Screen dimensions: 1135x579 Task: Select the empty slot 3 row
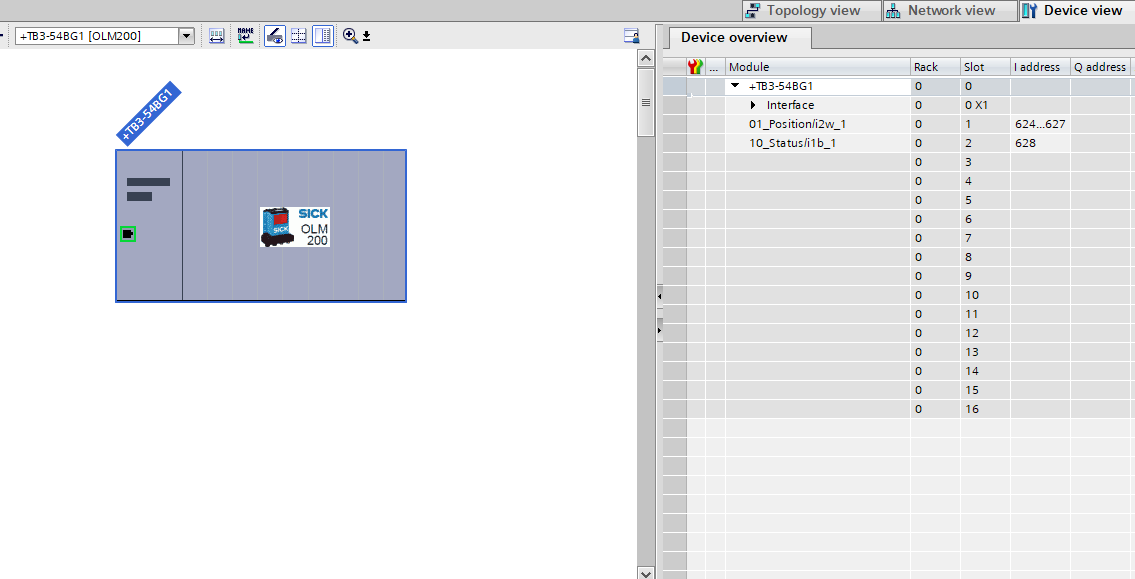click(899, 162)
